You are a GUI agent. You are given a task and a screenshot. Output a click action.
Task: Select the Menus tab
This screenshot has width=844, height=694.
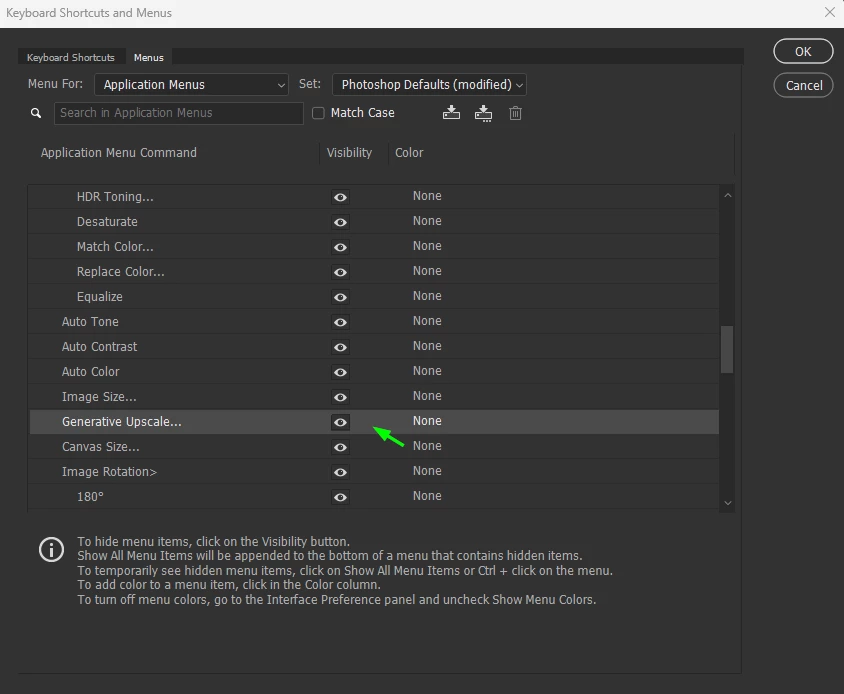tap(149, 57)
